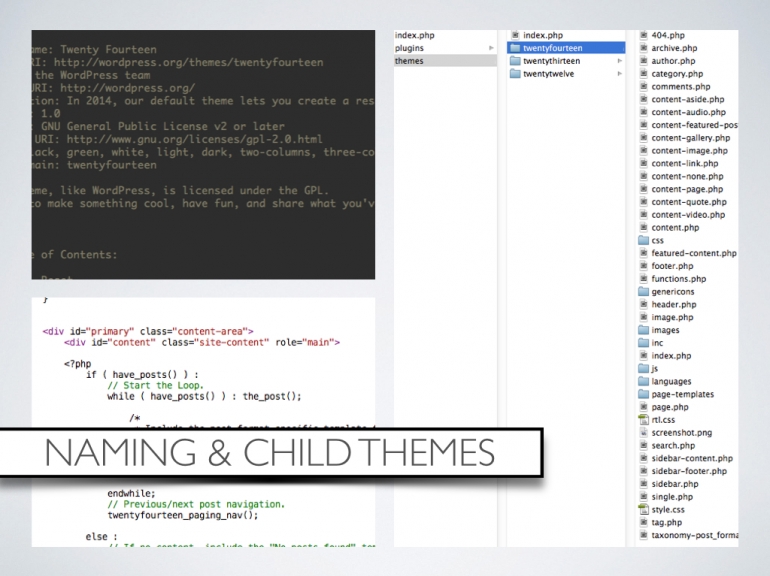Select category.php in the file list
The image size is (770, 576).
coord(677,74)
